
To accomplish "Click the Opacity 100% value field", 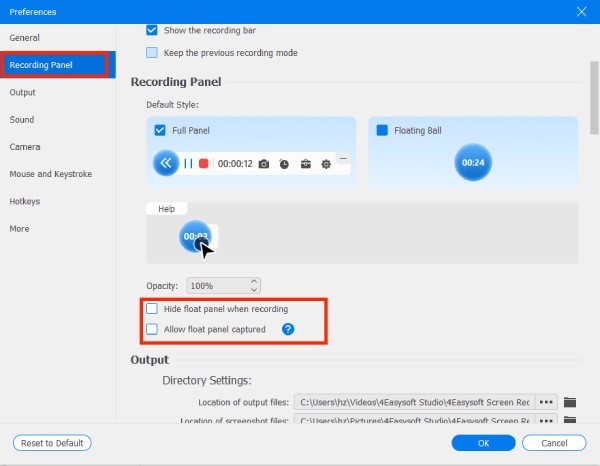I will click(223, 286).
